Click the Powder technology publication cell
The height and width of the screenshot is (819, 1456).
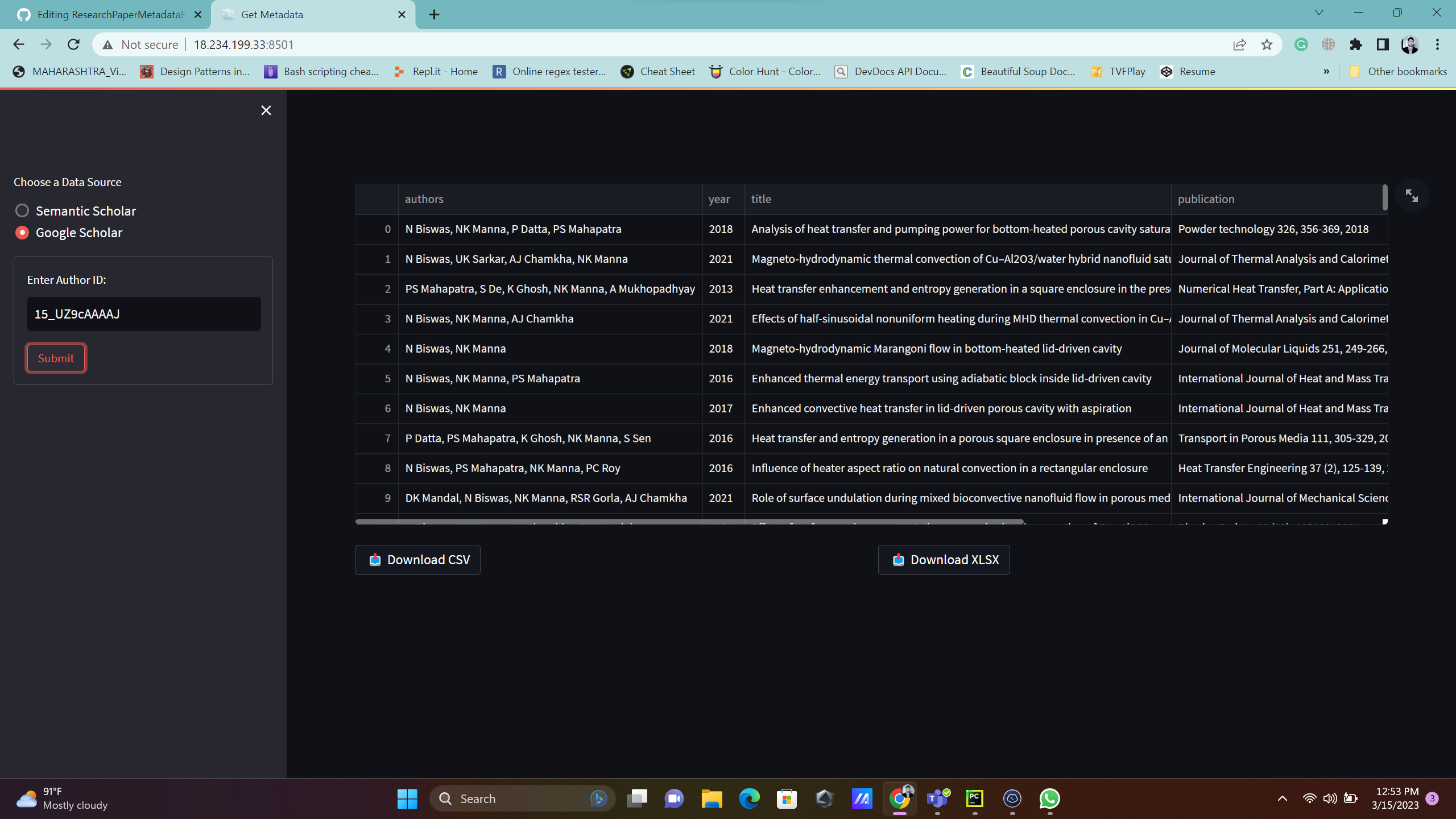1279,229
